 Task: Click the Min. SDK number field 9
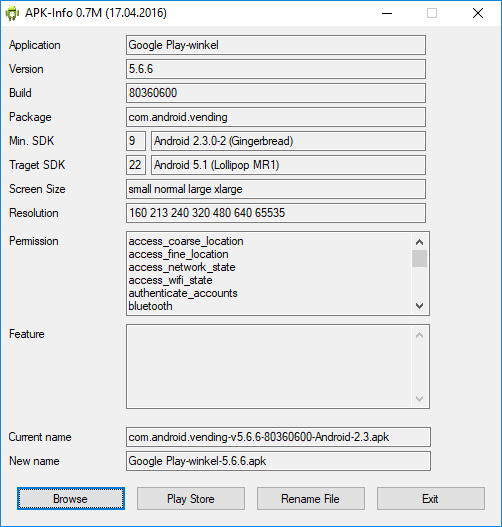point(136,141)
